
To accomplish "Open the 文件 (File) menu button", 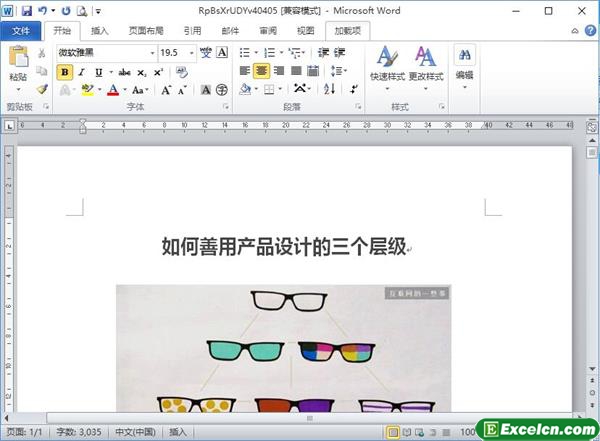I will pyautogui.click(x=20, y=30).
